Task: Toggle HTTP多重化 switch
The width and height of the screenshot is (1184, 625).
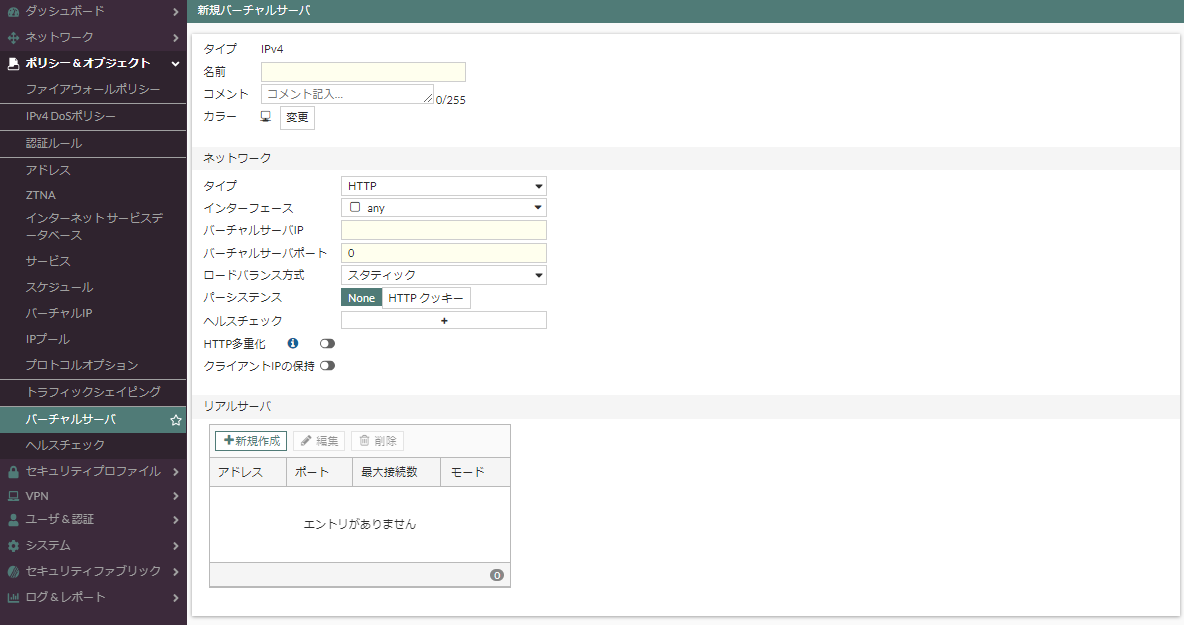Action: pyautogui.click(x=327, y=343)
